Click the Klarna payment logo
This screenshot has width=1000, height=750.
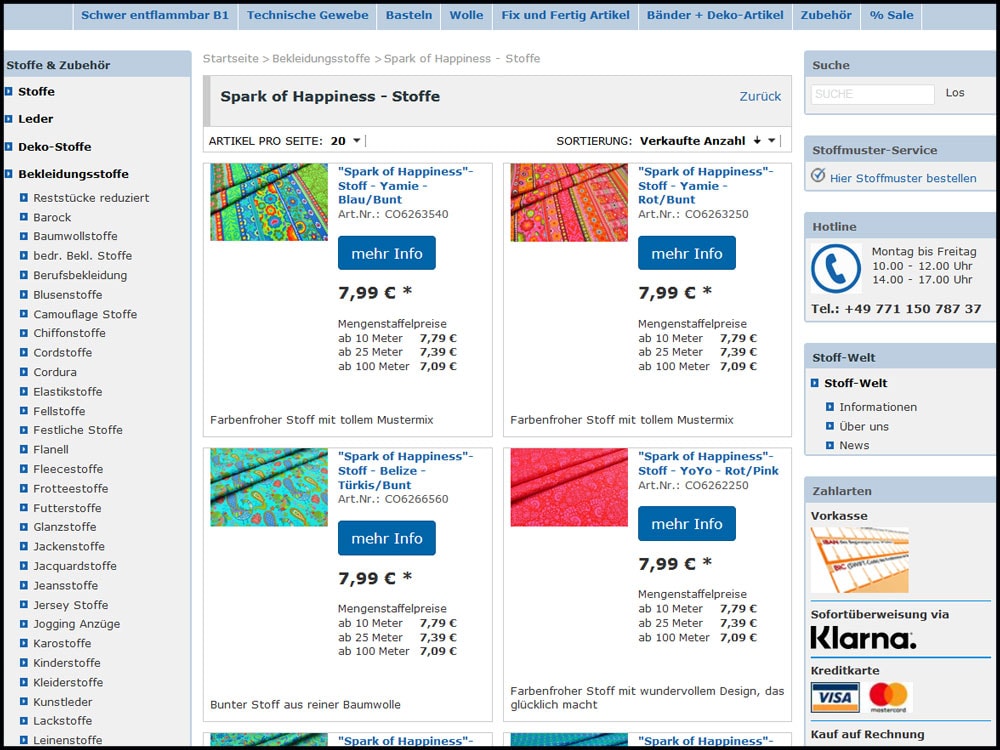pos(862,638)
